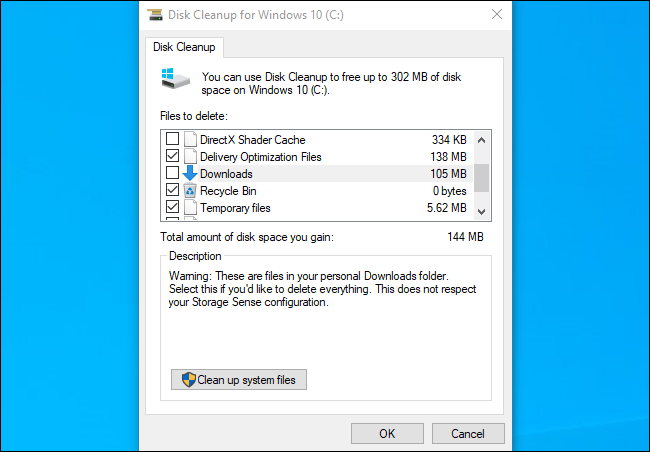Select the DirectX Shader Cache row text
Image resolution: width=650 pixels, height=452 pixels.
tap(252, 140)
